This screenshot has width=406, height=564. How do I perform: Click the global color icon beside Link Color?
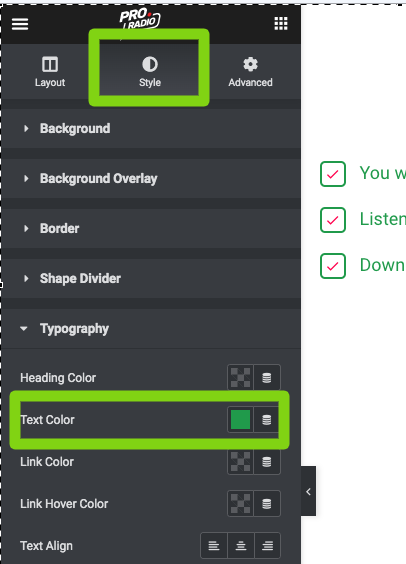point(267,462)
